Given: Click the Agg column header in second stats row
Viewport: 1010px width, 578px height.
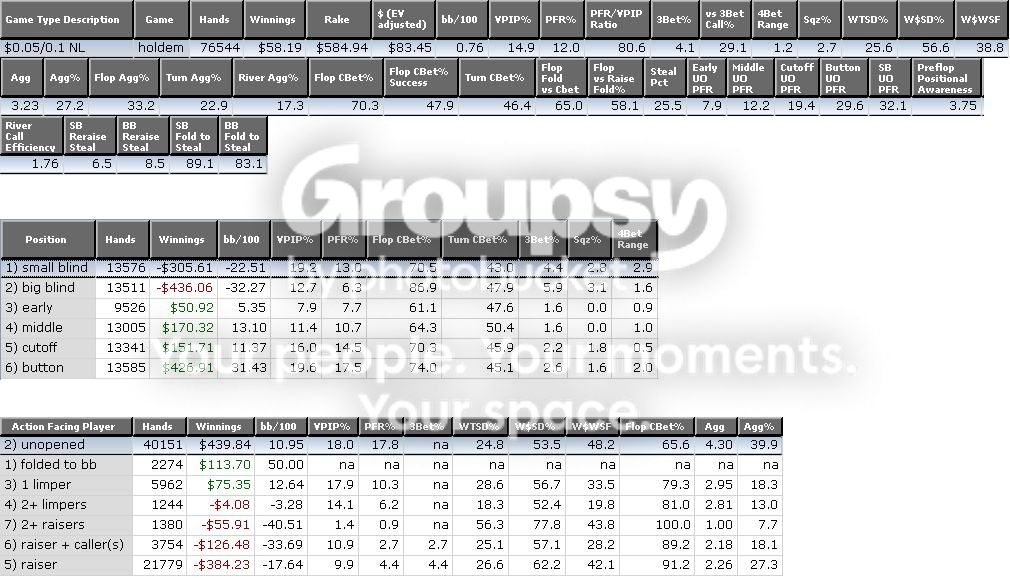Looking at the screenshot, I should tap(21, 78).
